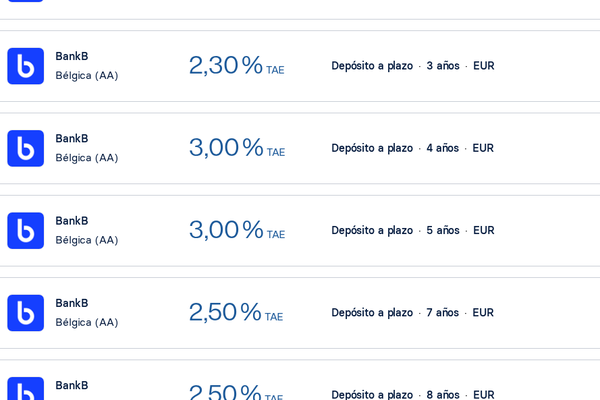Image resolution: width=600 pixels, height=400 pixels.
Task: Click BankB name in 3 años row
Action: click(72, 56)
